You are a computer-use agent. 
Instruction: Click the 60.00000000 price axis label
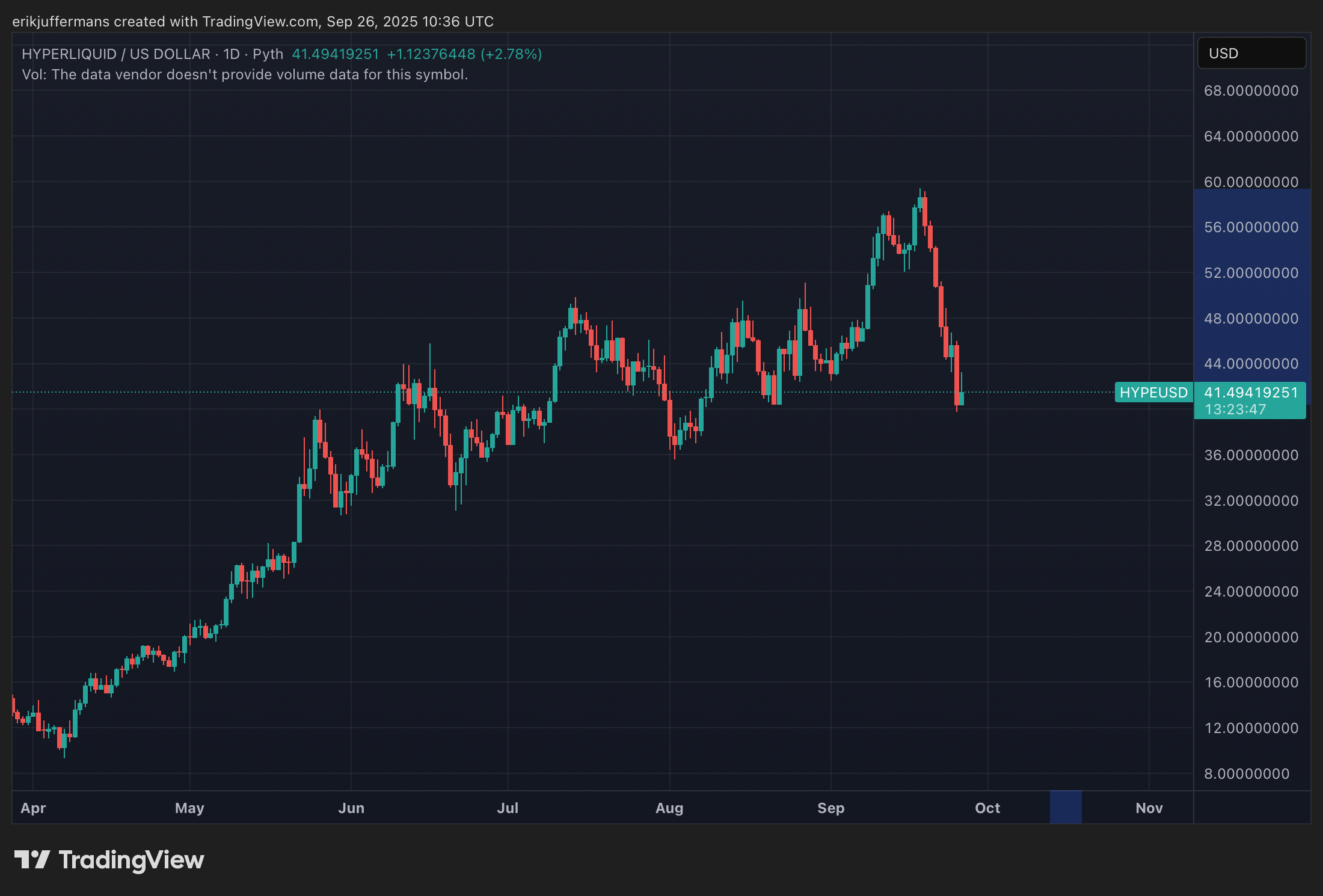1251,182
